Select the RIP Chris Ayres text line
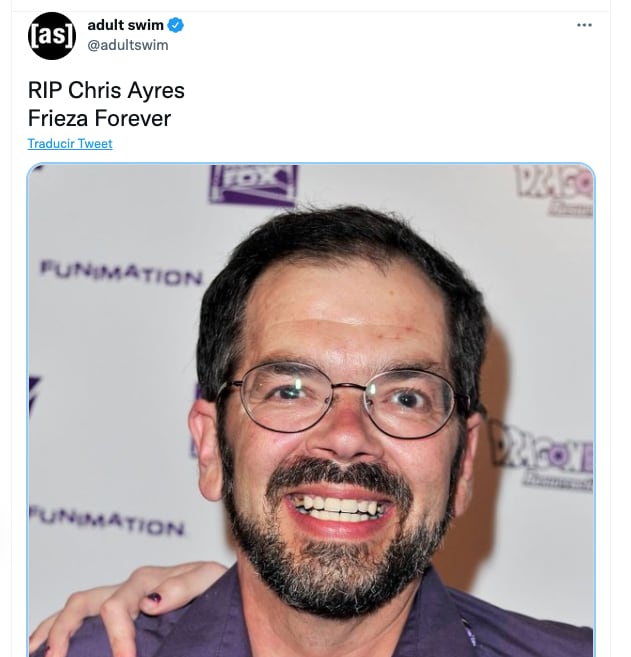Image resolution: width=631 pixels, height=657 pixels. click(106, 90)
